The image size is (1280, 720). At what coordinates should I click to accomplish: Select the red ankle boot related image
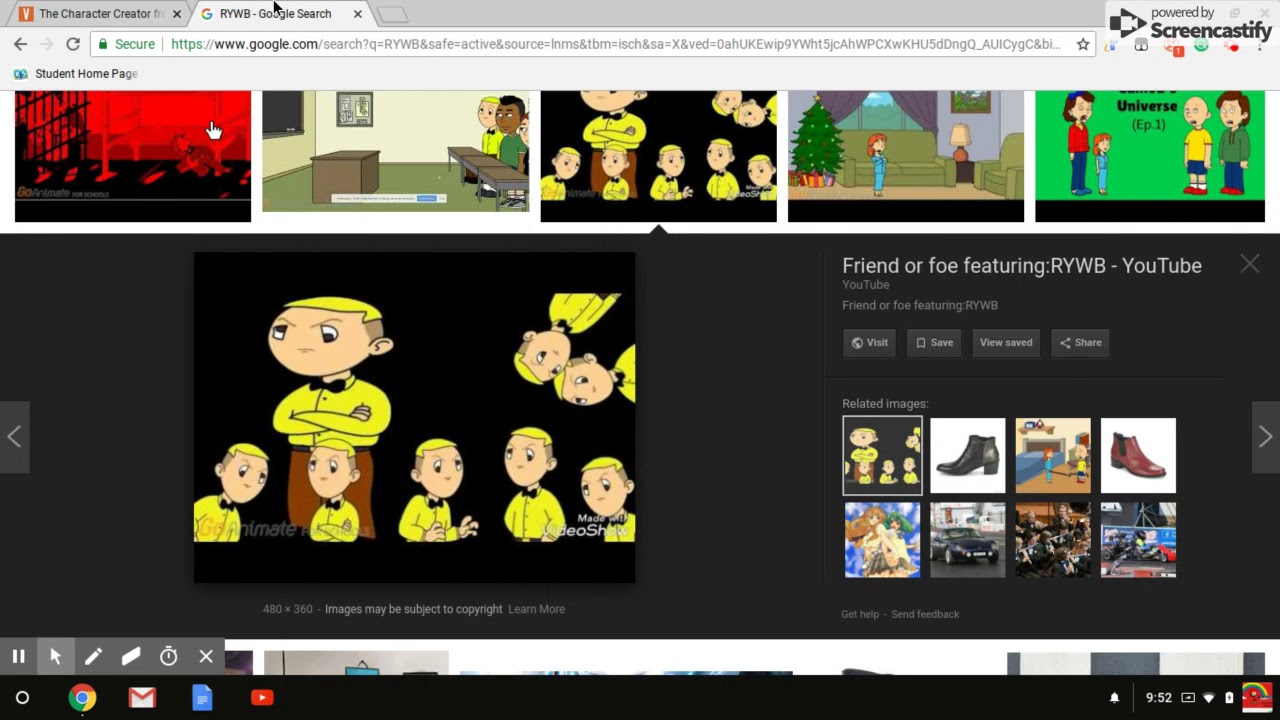pos(1138,456)
